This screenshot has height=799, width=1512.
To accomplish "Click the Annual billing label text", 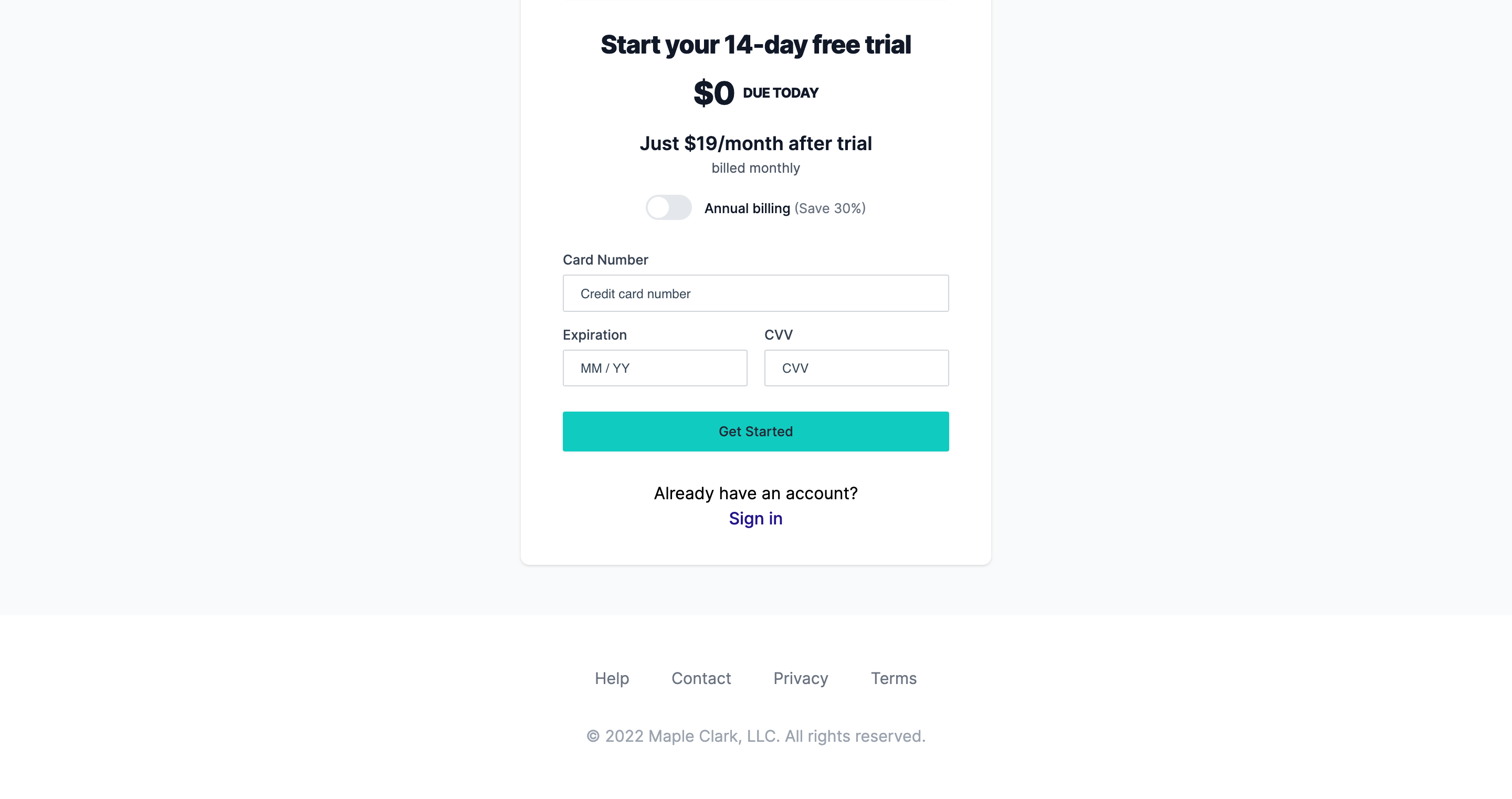I will click(x=747, y=208).
